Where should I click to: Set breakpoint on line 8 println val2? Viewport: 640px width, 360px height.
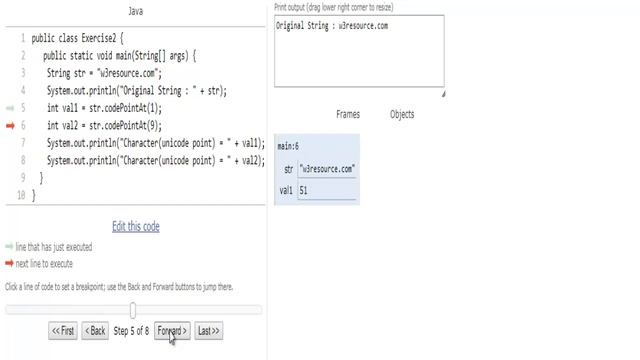(x=156, y=161)
